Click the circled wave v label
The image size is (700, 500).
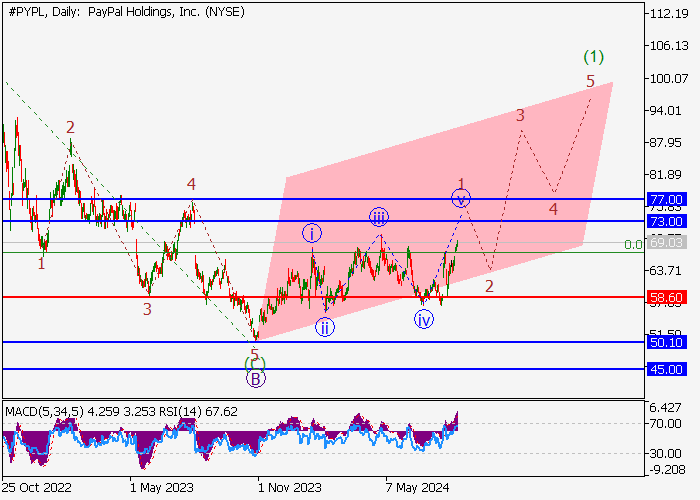point(461,199)
